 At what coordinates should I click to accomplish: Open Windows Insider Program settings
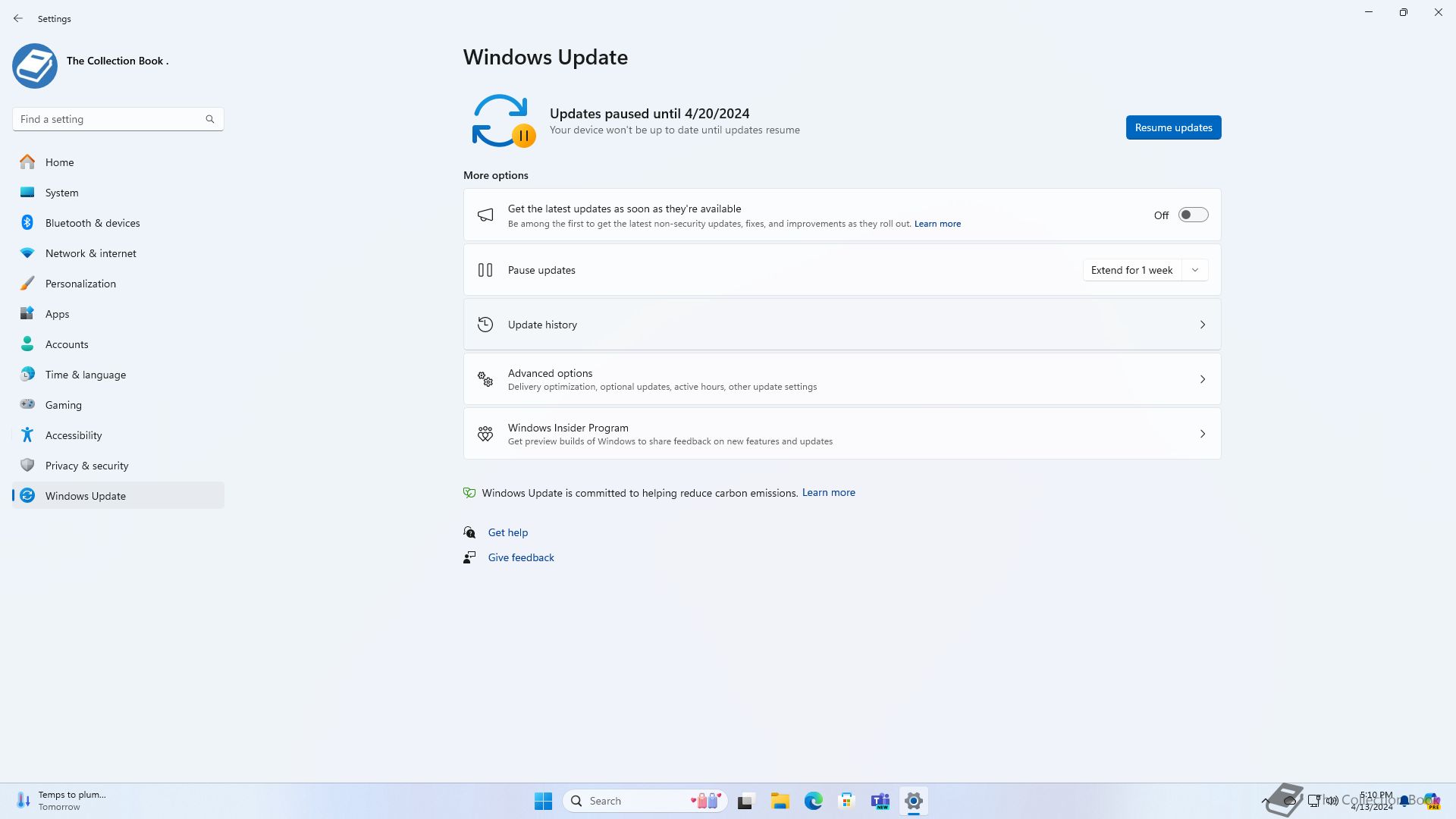coord(842,434)
